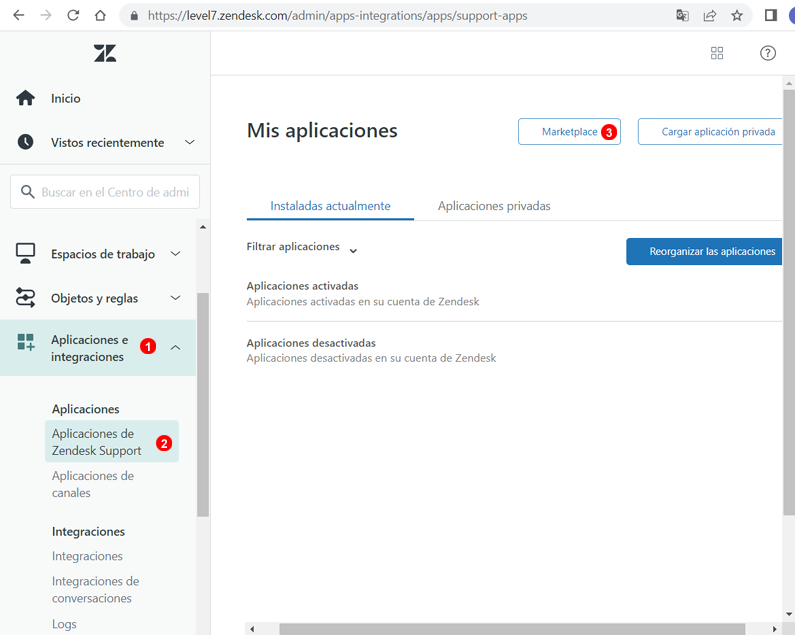The width and height of the screenshot is (795, 635).
Task: Click the sidebar vertical scrollbar thumb
Action: tap(203, 405)
